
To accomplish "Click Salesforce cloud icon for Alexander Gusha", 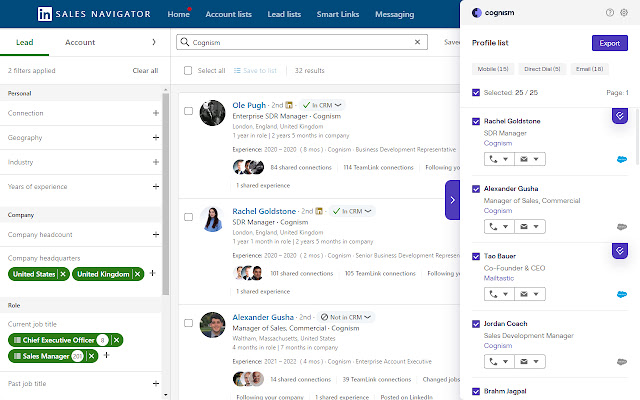I will (x=622, y=227).
